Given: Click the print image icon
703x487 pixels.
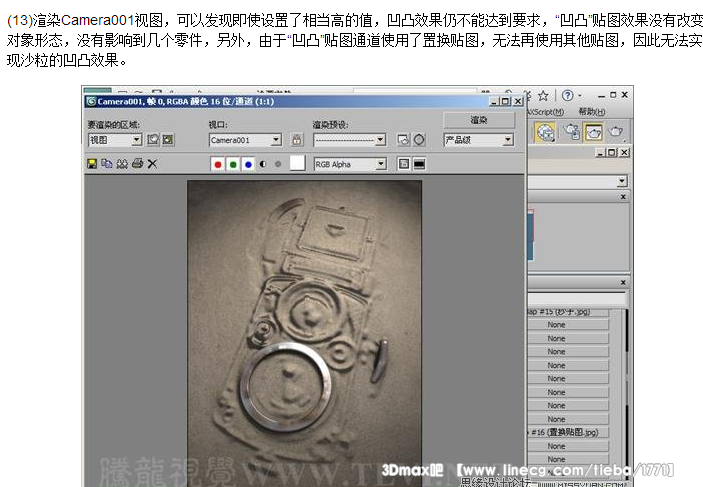Looking at the screenshot, I should [137, 163].
